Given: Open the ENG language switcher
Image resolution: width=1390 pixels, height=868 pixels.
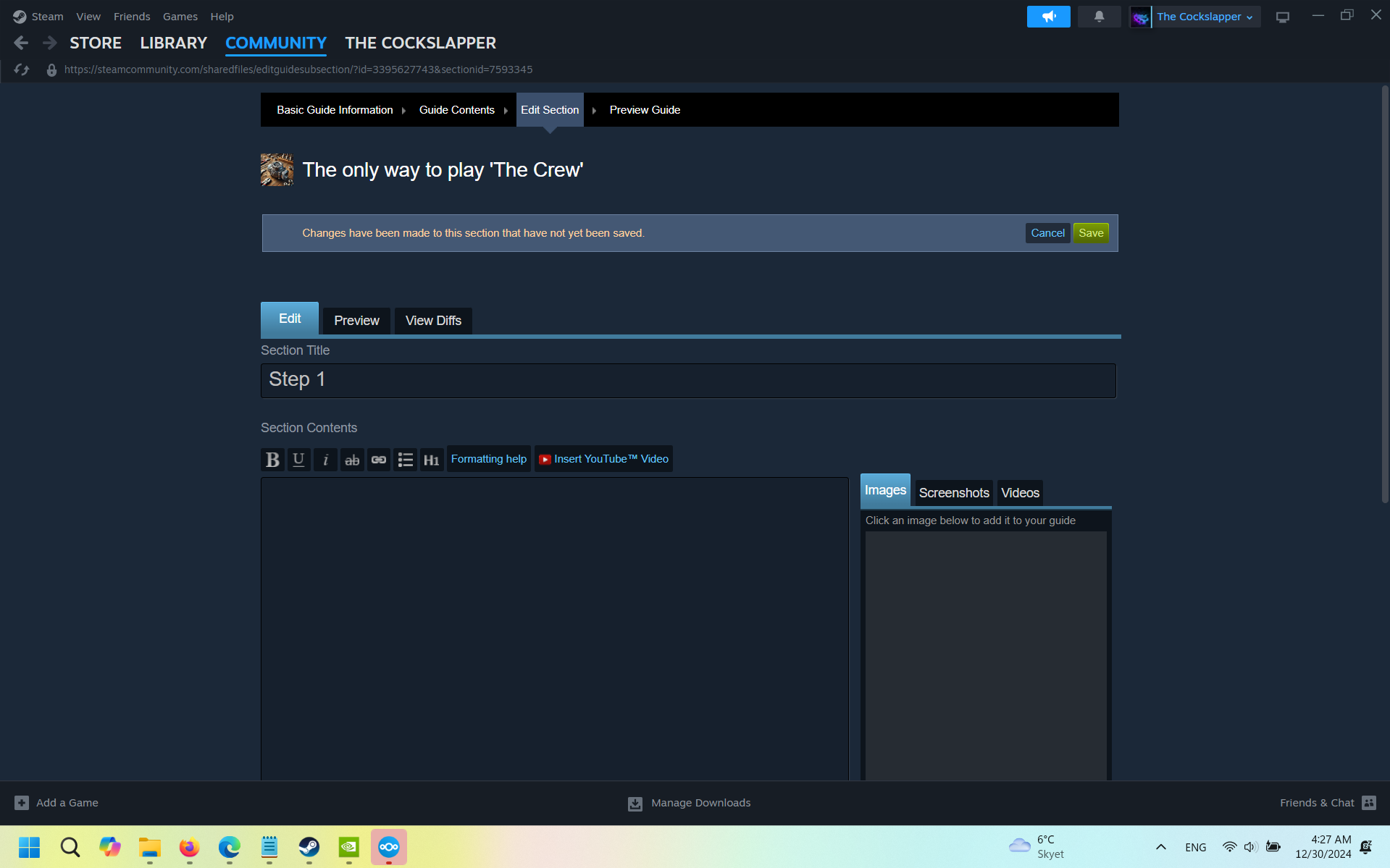Looking at the screenshot, I should (1196, 847).
